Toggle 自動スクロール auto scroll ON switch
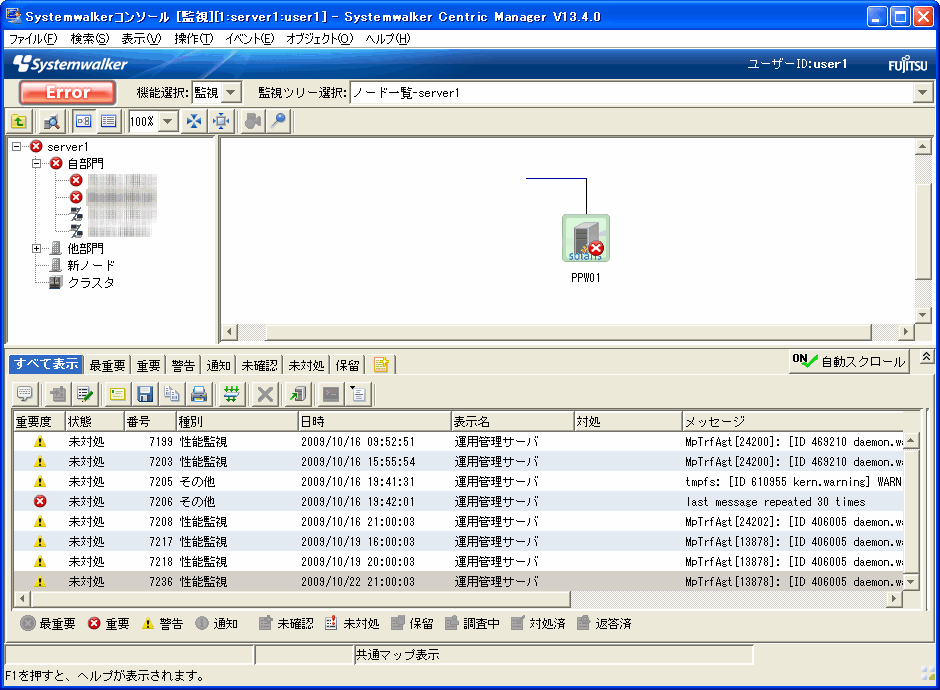940x690 pixels. pos(848,361)
